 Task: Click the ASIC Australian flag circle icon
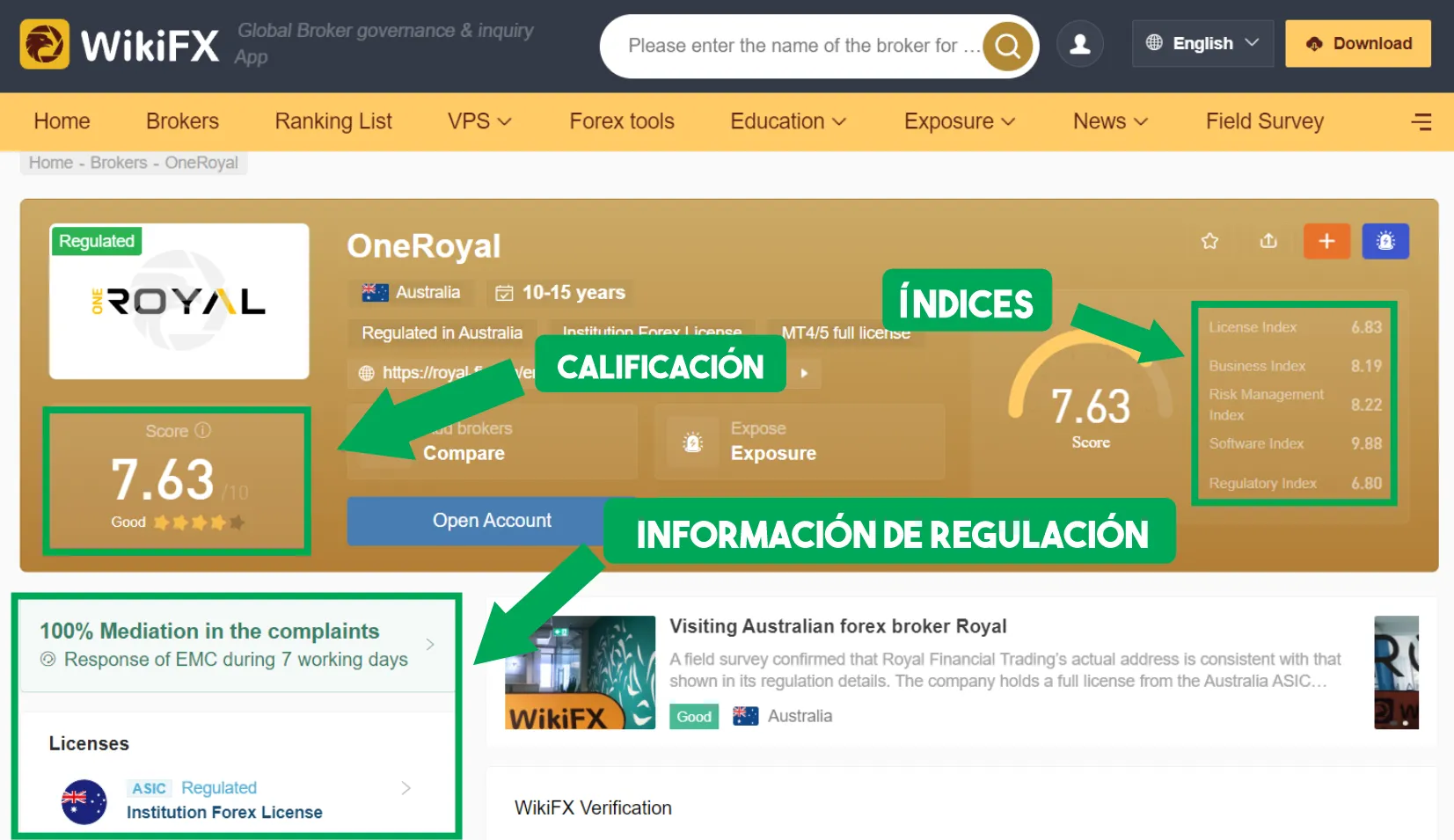(x=84, y=801)
